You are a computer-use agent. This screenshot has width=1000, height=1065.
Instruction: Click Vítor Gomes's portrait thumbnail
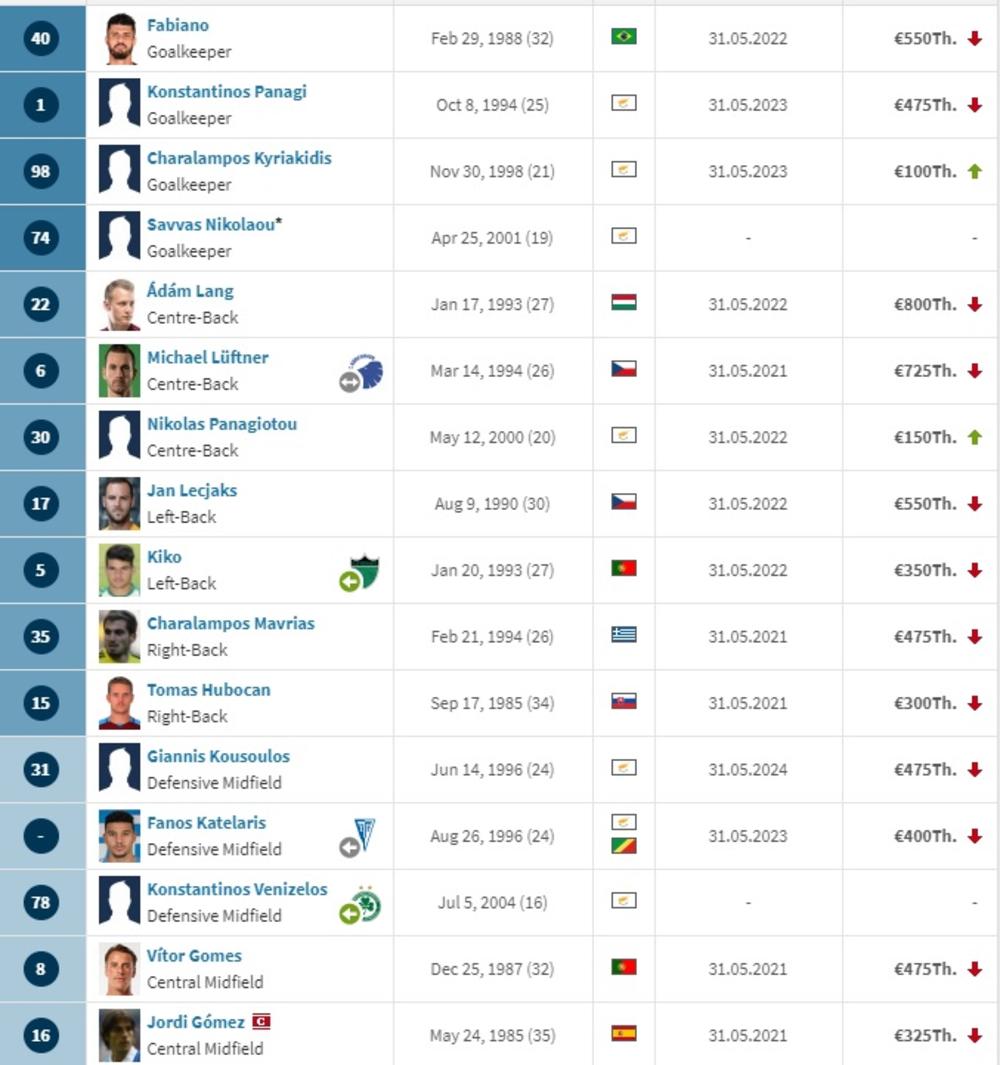click(120, 969)
